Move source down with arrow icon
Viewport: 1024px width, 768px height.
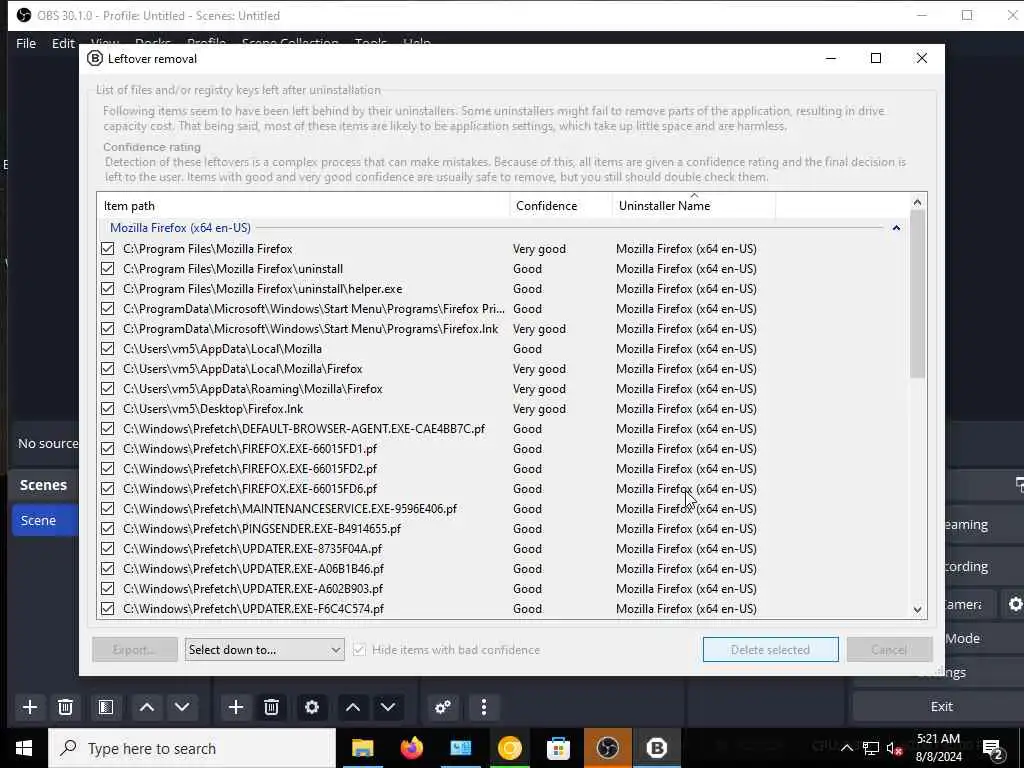point(388,707)
